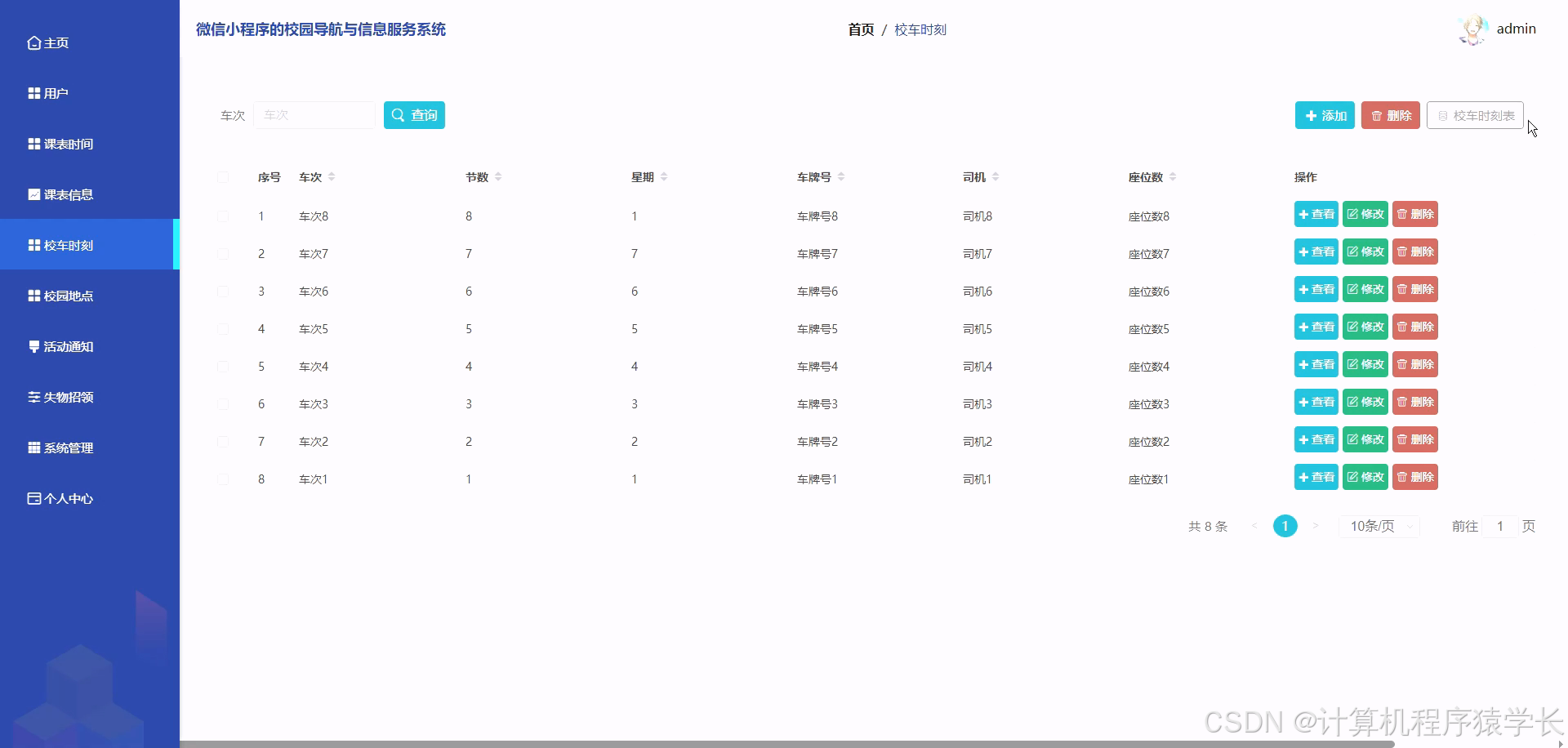Click 删除 for row 车次3
Image resolution: width=1568 pixels, height=748 pixels.
(x=1414, y=402)
